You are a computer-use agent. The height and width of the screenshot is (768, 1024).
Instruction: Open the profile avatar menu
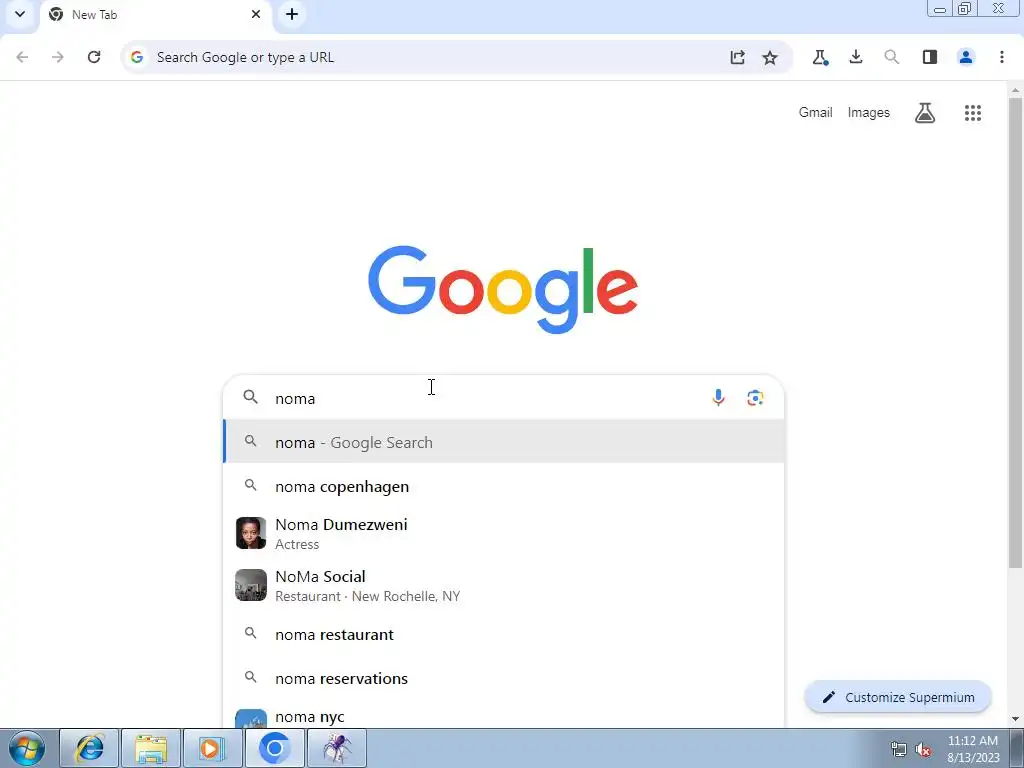[x=966, y=57]
